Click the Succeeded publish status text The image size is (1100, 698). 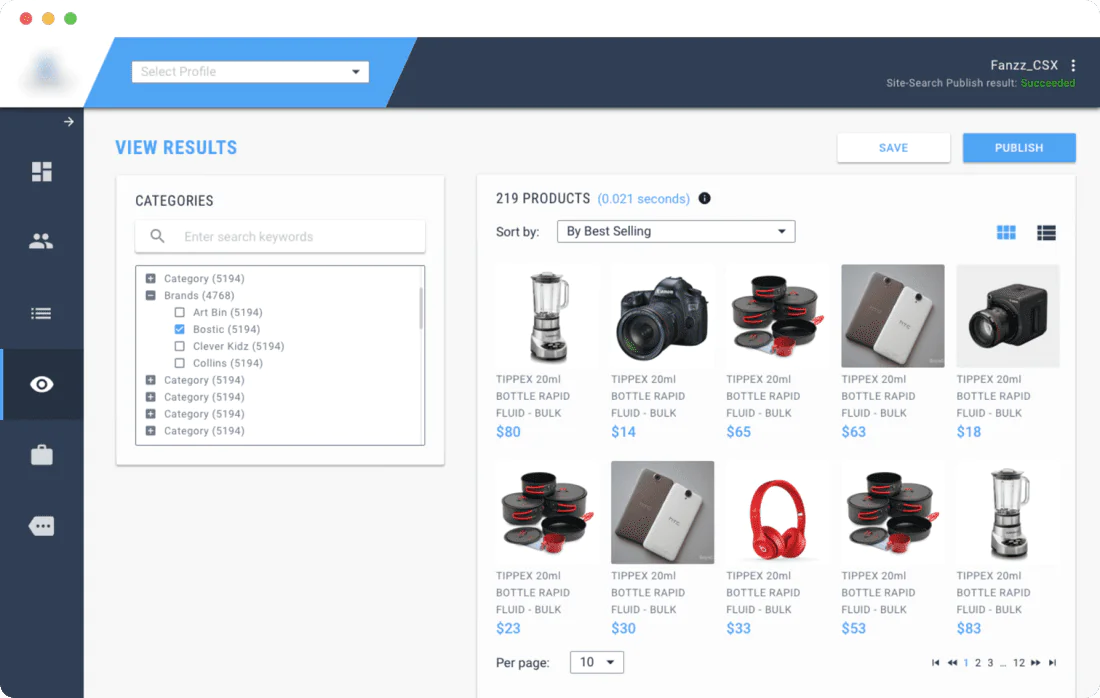click(1047, 83)
